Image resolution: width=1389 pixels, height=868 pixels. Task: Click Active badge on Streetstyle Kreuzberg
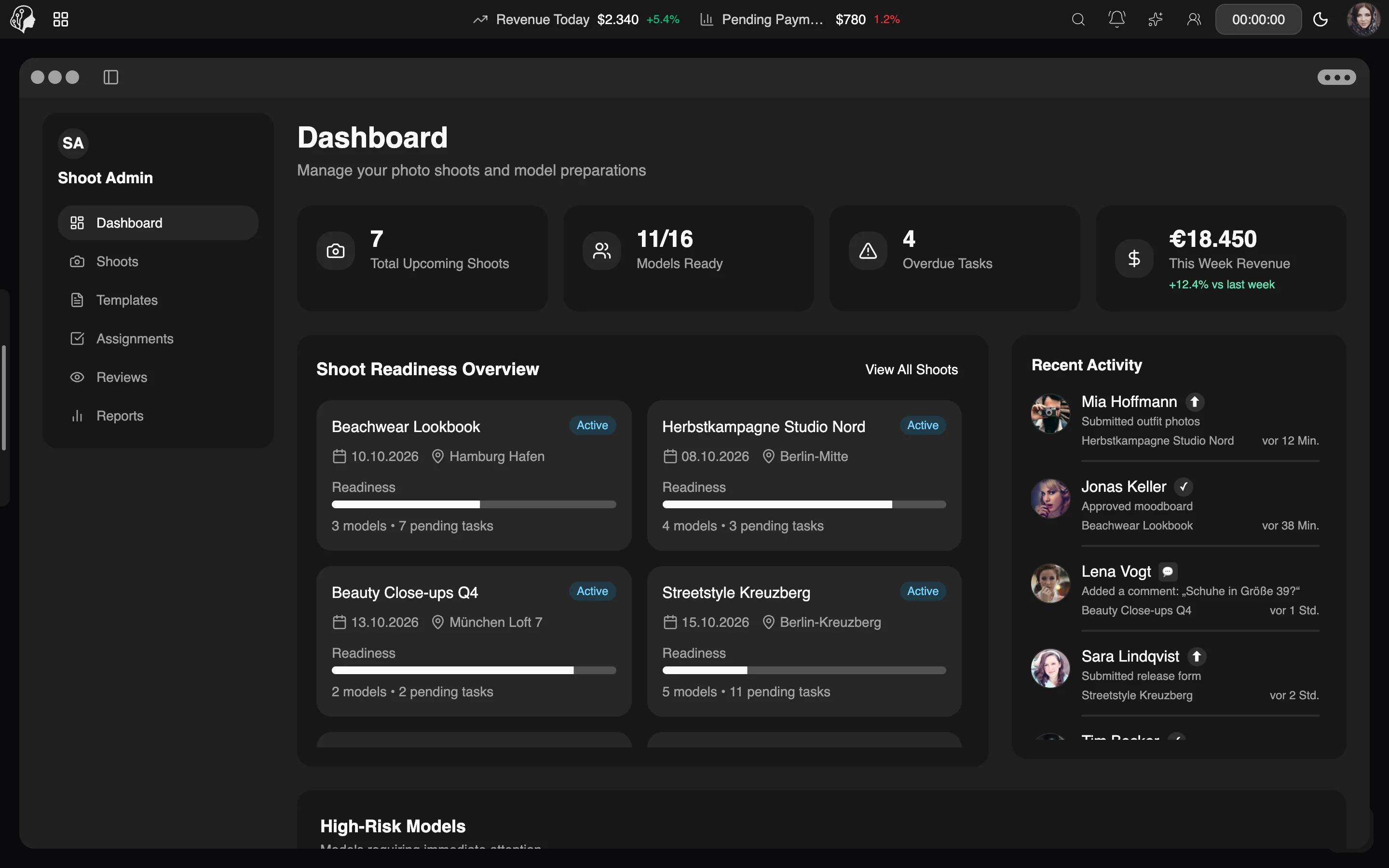pyautogui.click(x=923, y=591)
